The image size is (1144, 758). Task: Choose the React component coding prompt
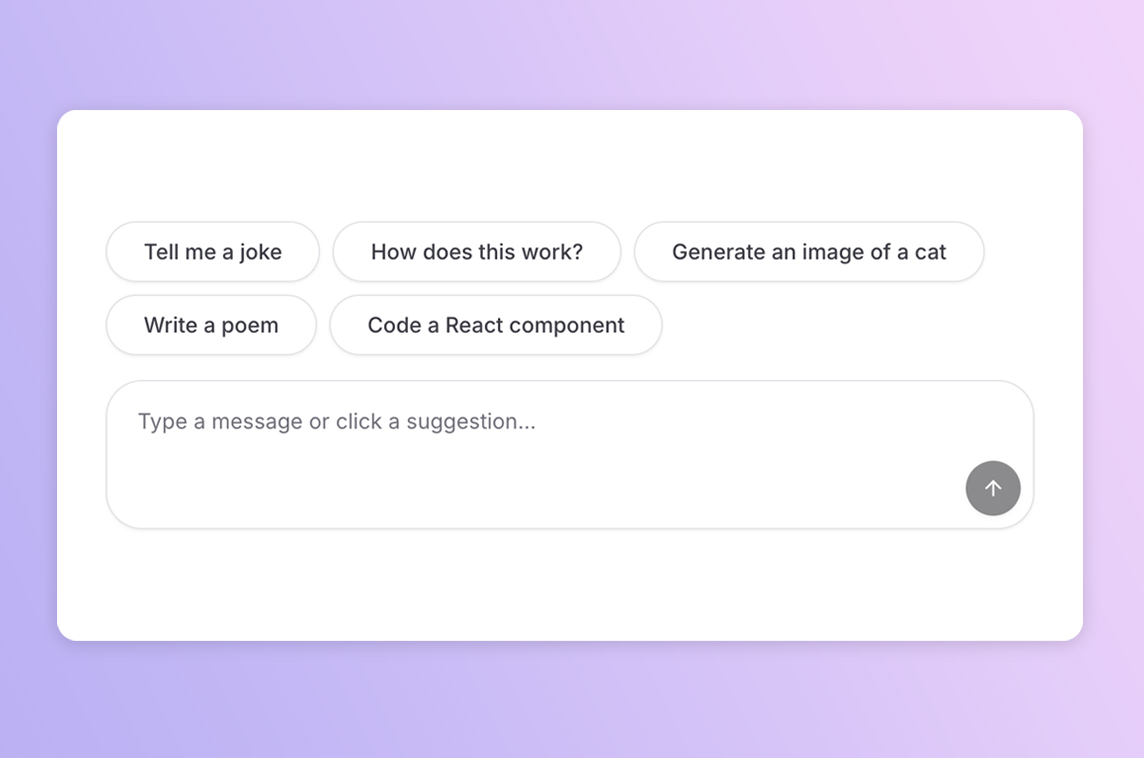tap(496, 325)
